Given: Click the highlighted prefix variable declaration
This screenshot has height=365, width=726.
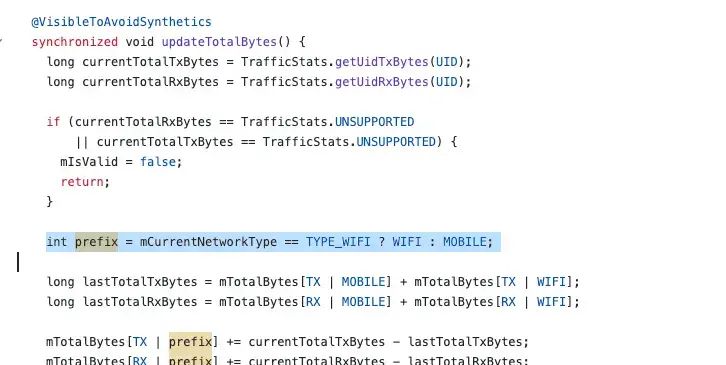Looking at the screenshot, I should point(96,242).
